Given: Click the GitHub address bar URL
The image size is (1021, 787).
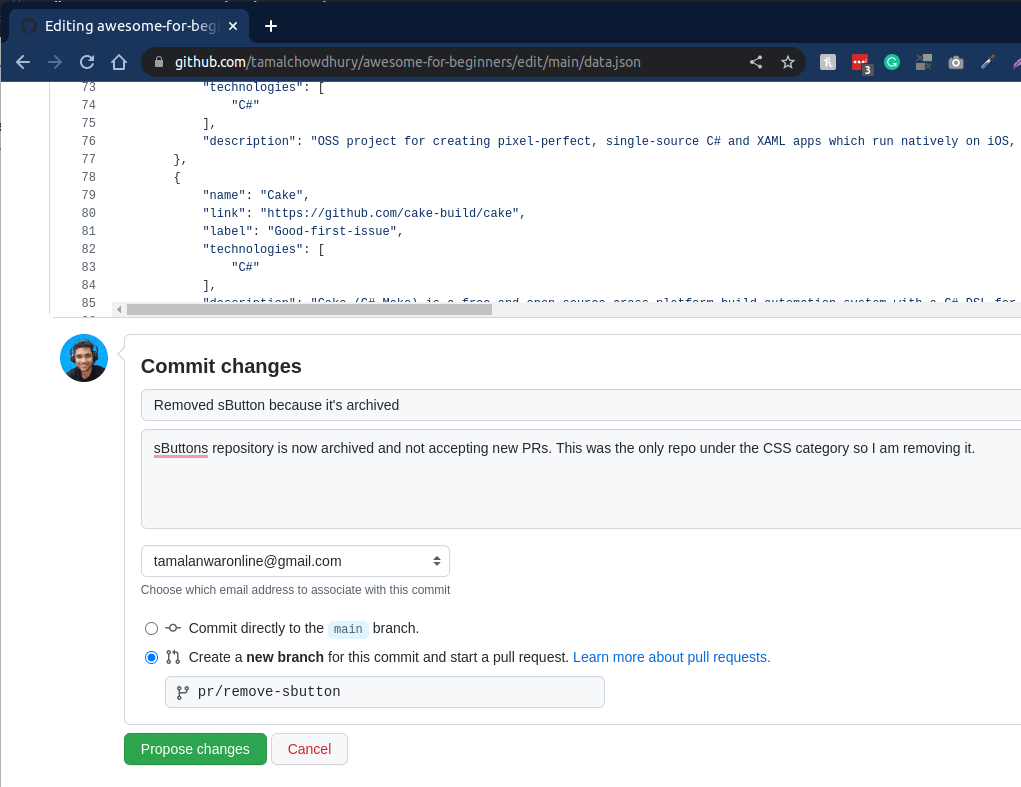Looking at the screenshot, I should click(x=408, y=62).
